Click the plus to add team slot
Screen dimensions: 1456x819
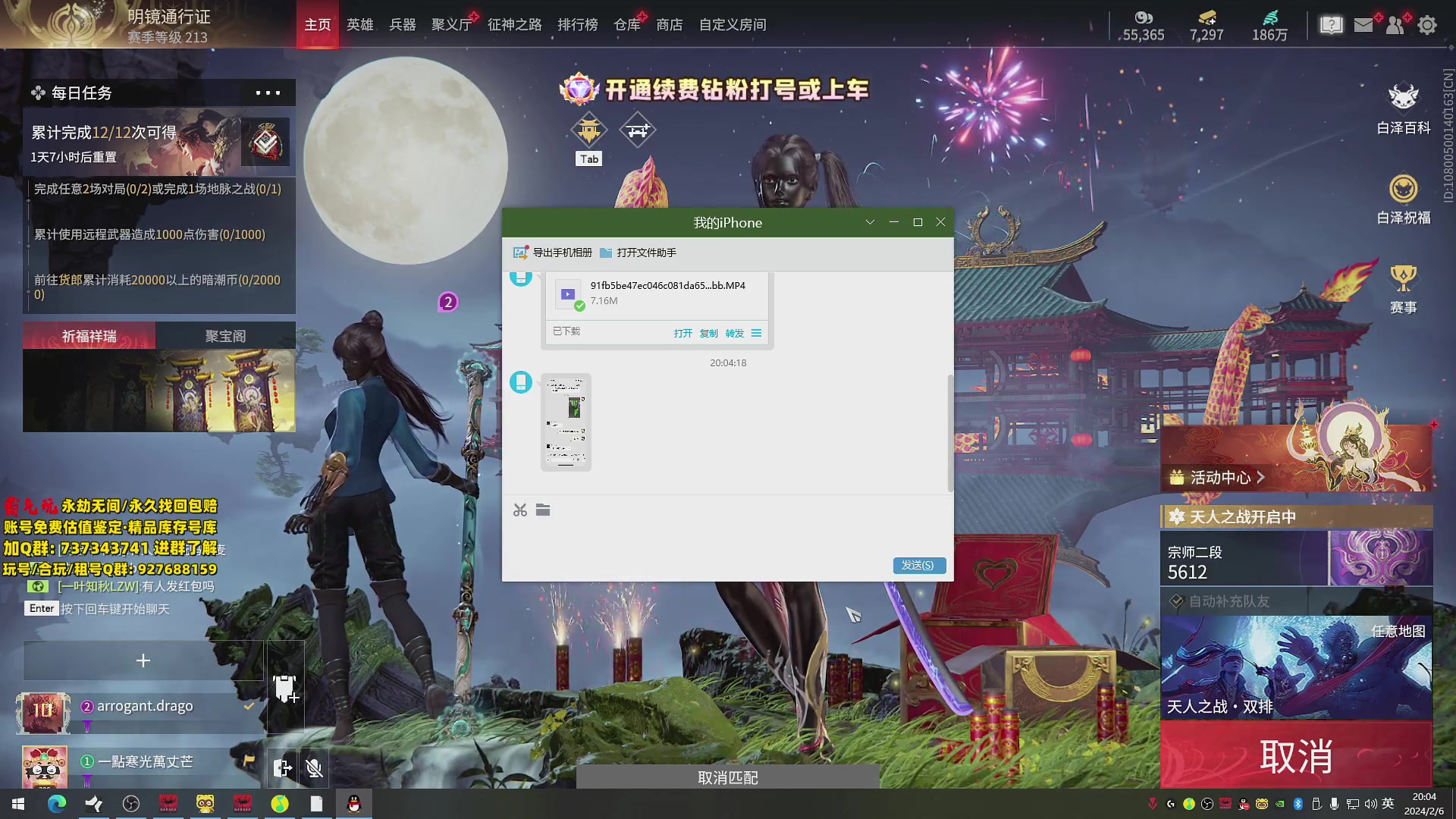coord(143,661)
